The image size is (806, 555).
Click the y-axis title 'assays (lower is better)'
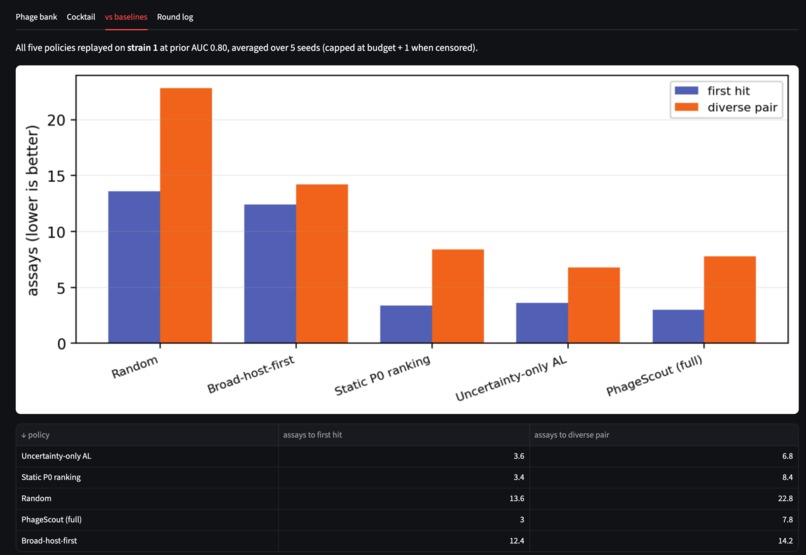[x=32, y=210]
